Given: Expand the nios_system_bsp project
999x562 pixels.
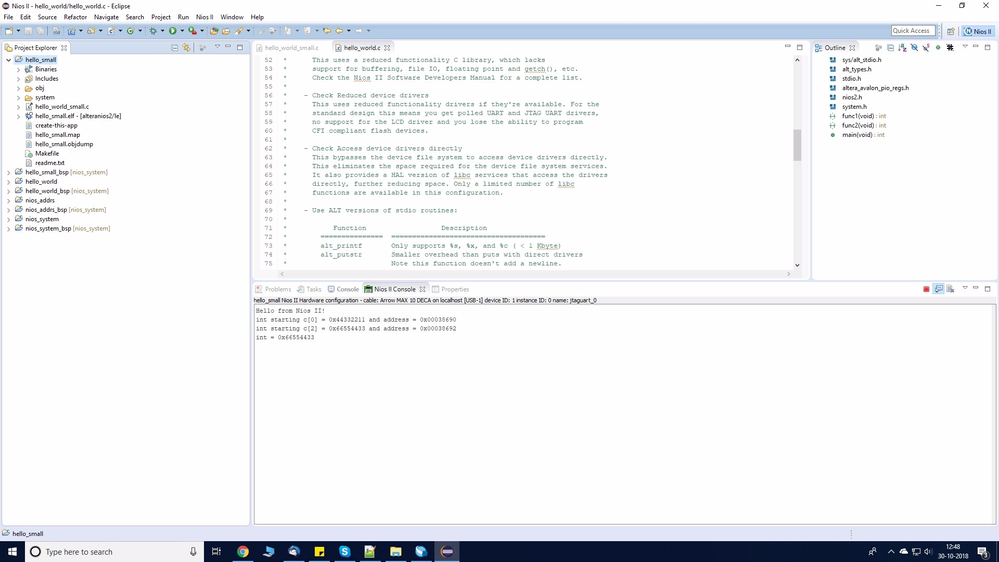Looking at the screenshot, I should click(8, 229).
